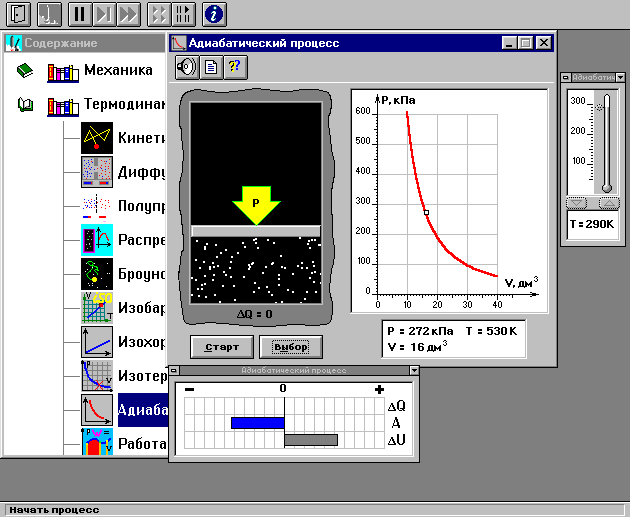Screen dimensions: 630x517
Task: Select the Диффузия model thumbnail
Action: pyautogui.click(x=96, y=172)
